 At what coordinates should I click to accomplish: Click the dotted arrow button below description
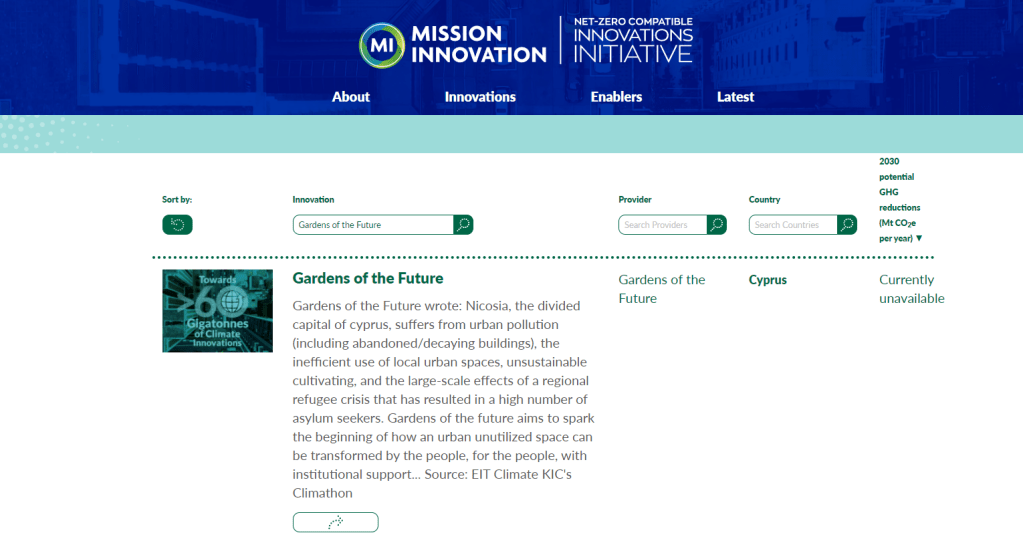pyautogui.click(x=335, y=522)
